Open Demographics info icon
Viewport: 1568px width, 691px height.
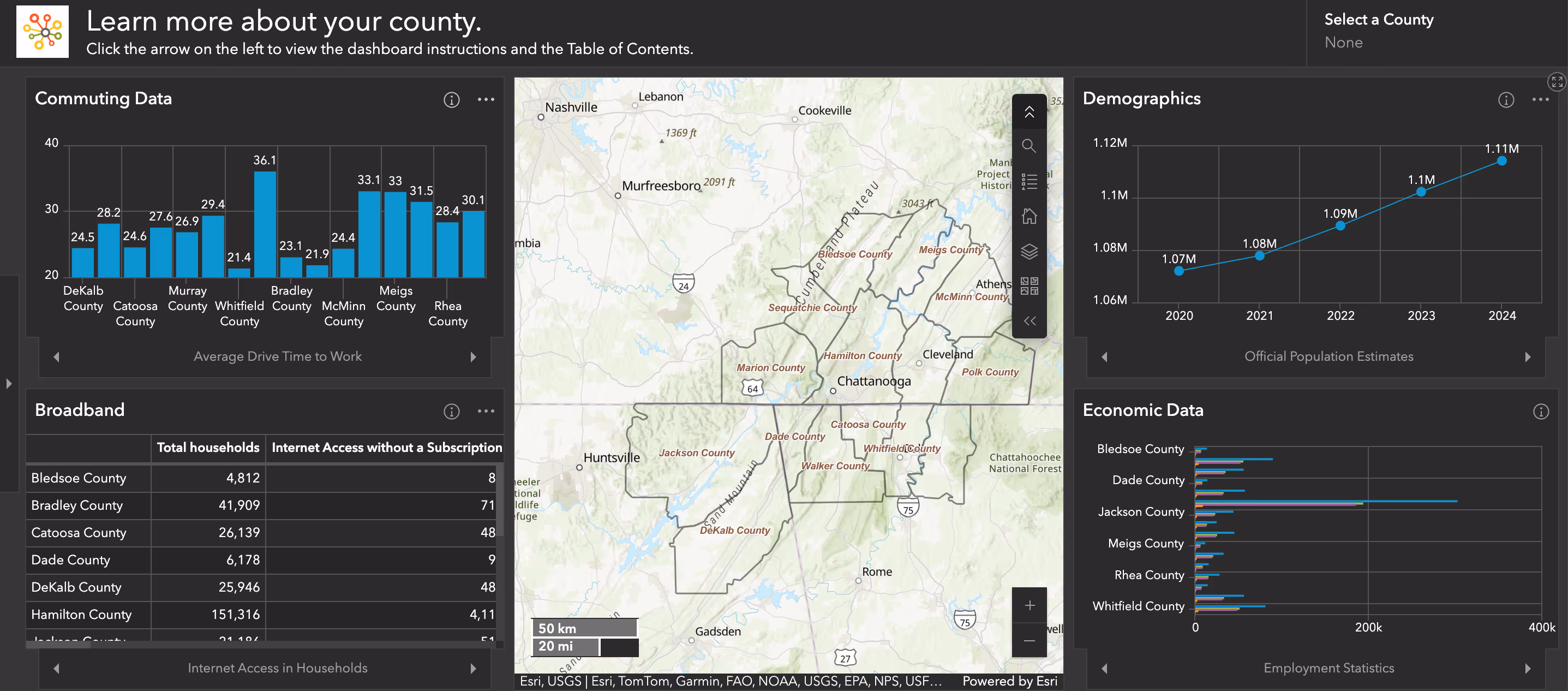[1505, 100]
